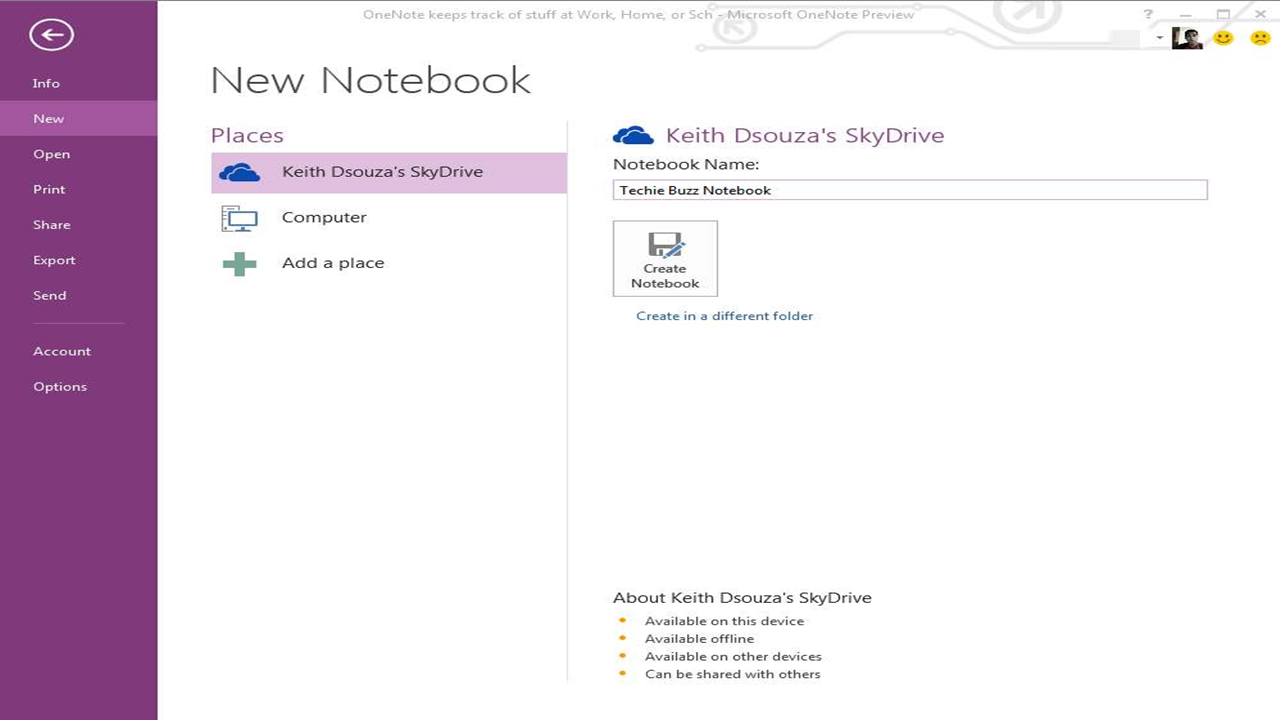The image size is (1280, 720).
Task: Click the Computer monitor icon
Action: tap(239, 218)
